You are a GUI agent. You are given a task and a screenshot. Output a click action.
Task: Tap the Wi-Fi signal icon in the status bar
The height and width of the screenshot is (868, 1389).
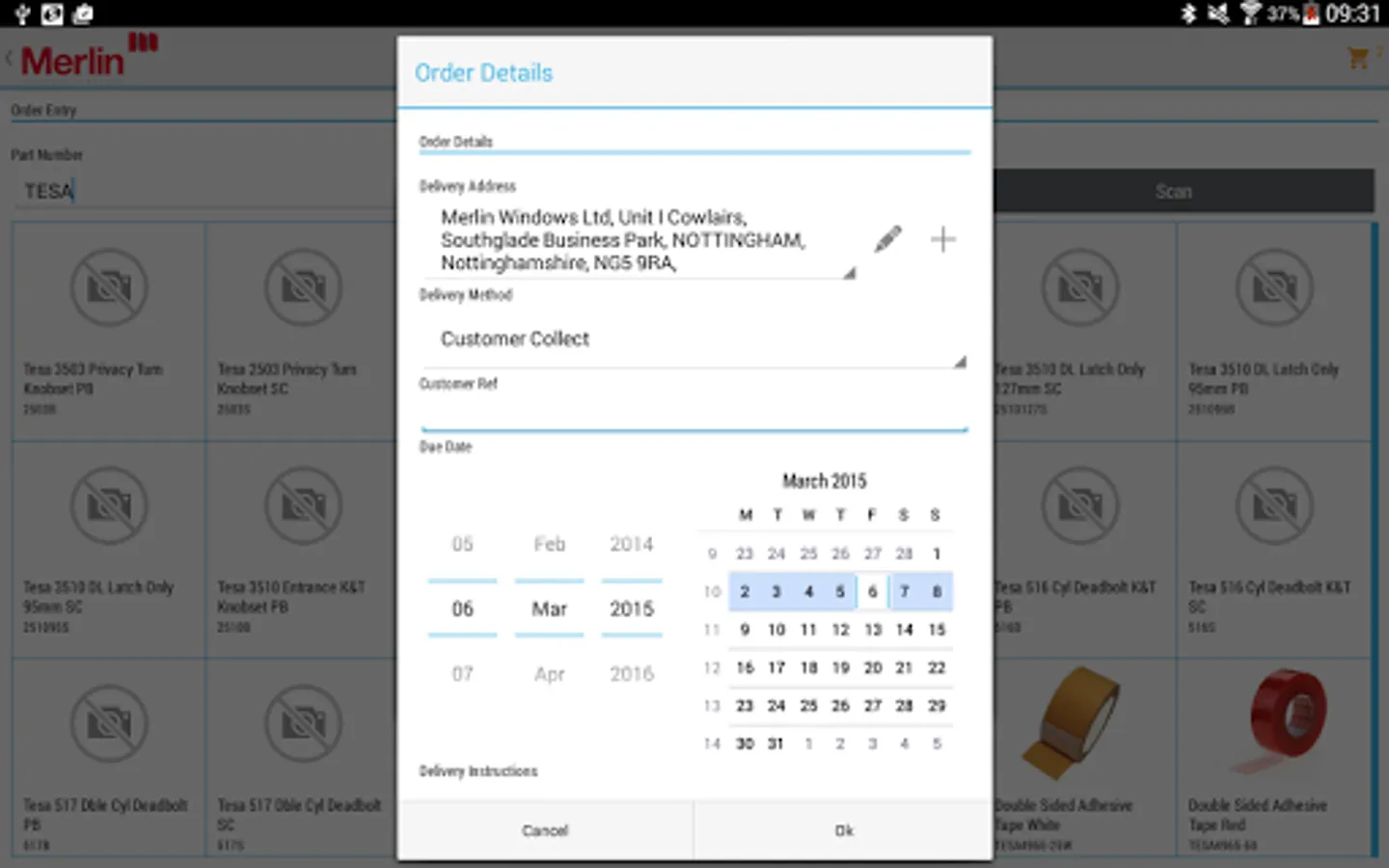tap(1249, 14)
